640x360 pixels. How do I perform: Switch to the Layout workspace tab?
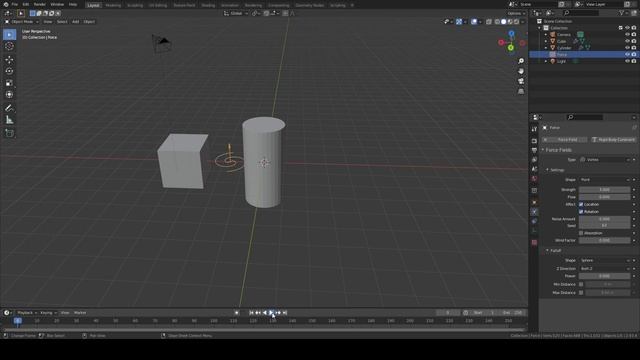pos(93,5)
